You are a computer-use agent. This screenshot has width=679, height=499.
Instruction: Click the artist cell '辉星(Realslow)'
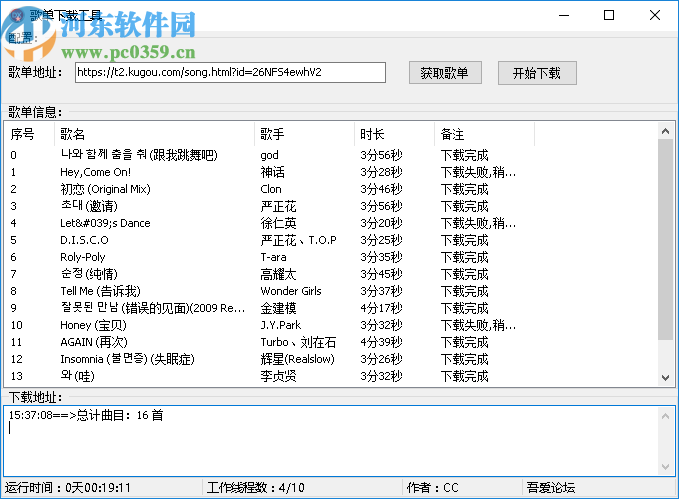[x=297, y=359]
